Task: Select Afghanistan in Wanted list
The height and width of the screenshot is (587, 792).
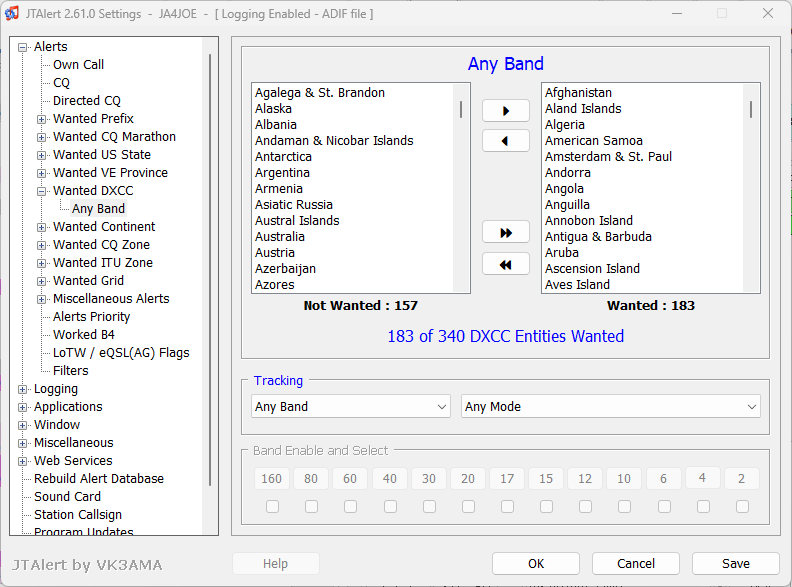Action: coord(578,93)
